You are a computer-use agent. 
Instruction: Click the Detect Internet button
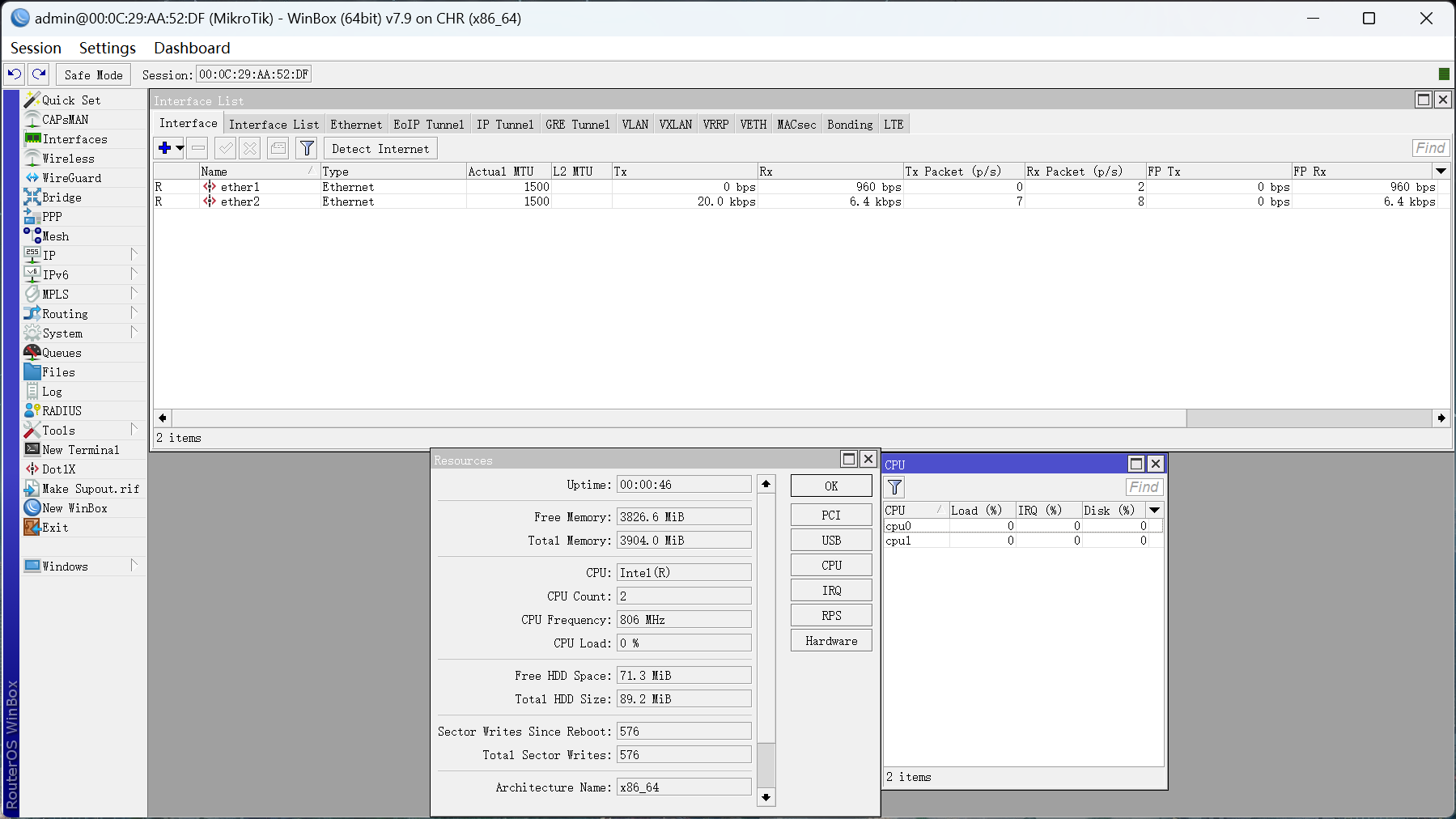[x=380, y=149]
